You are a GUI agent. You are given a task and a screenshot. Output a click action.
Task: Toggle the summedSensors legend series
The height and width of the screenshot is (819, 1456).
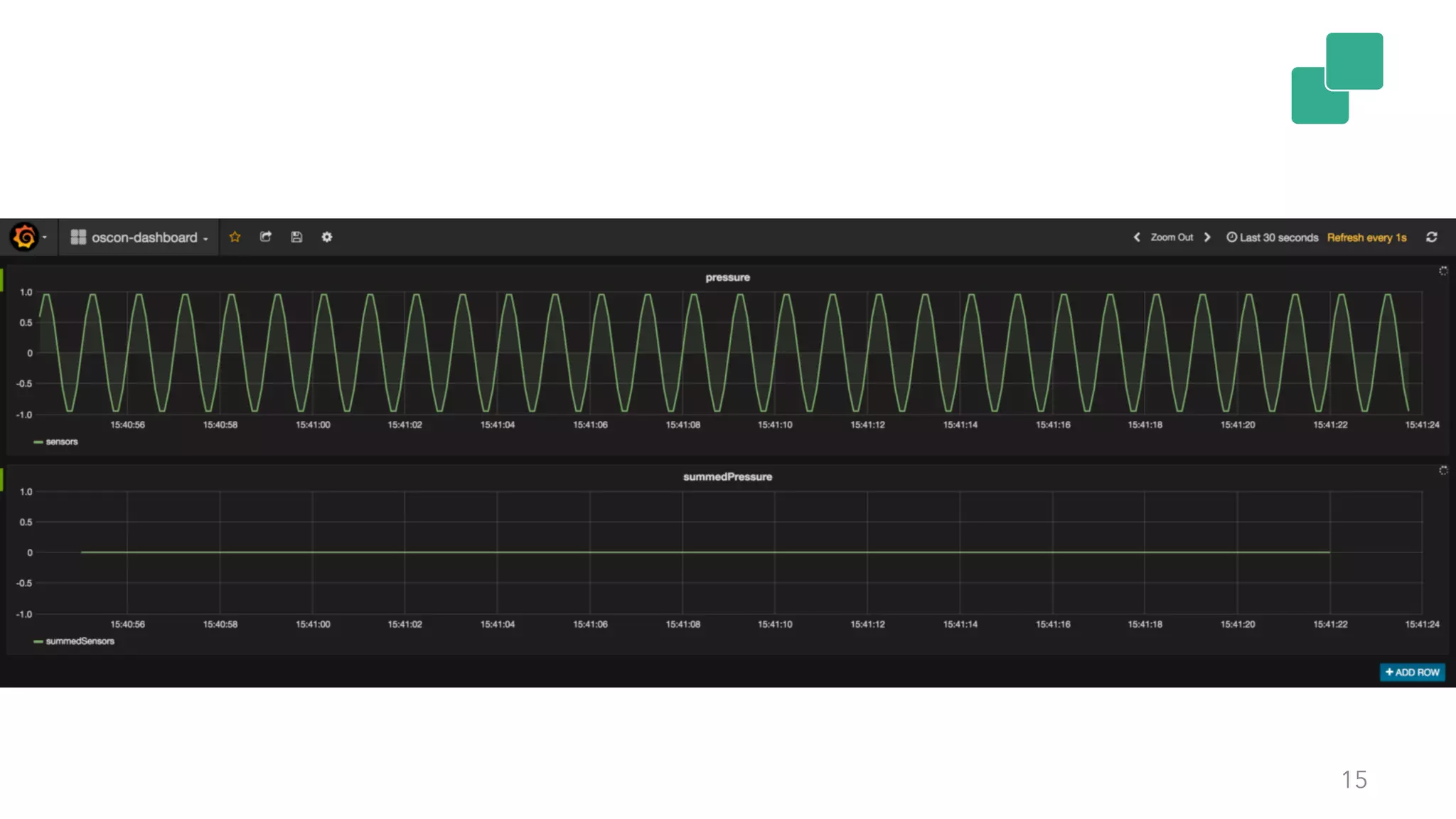(79, 641)
